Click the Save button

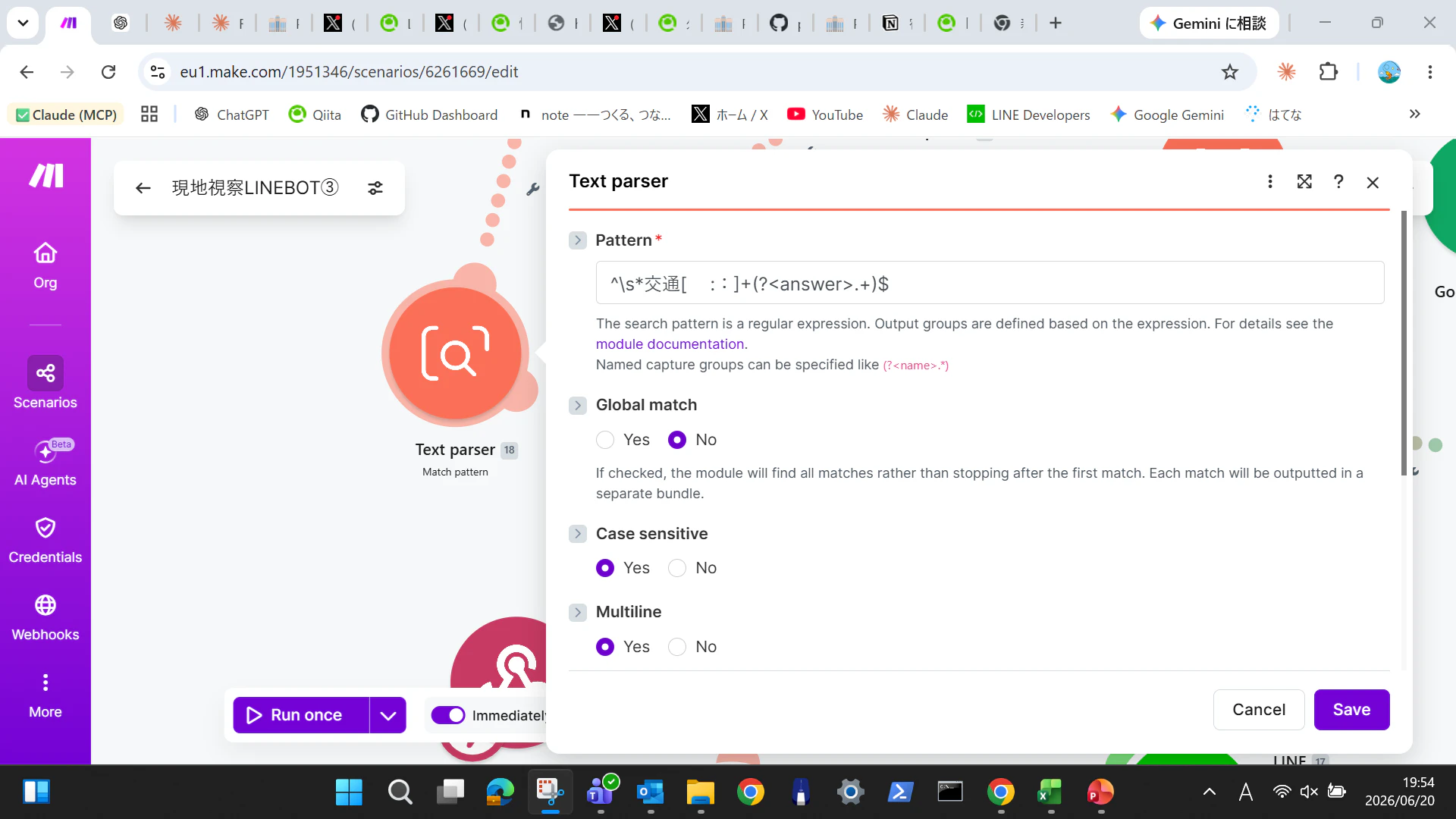[1351, 710]
